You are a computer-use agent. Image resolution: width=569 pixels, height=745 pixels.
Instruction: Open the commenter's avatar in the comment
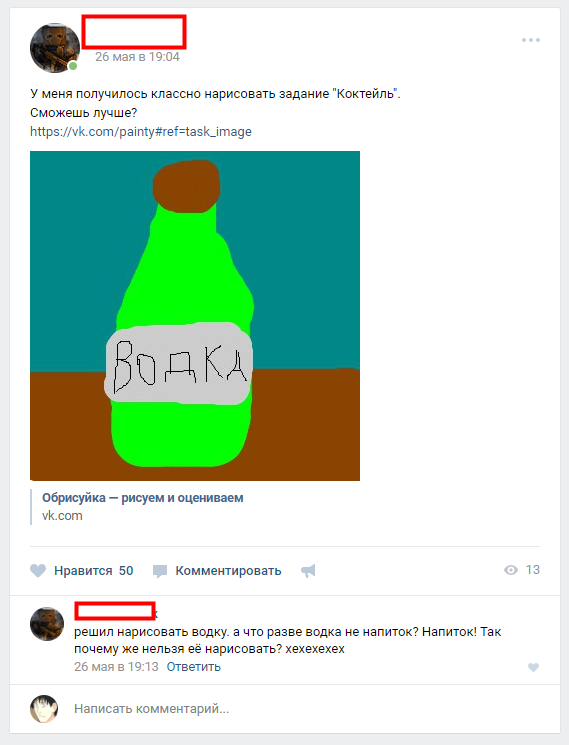[x=47, y=623]
